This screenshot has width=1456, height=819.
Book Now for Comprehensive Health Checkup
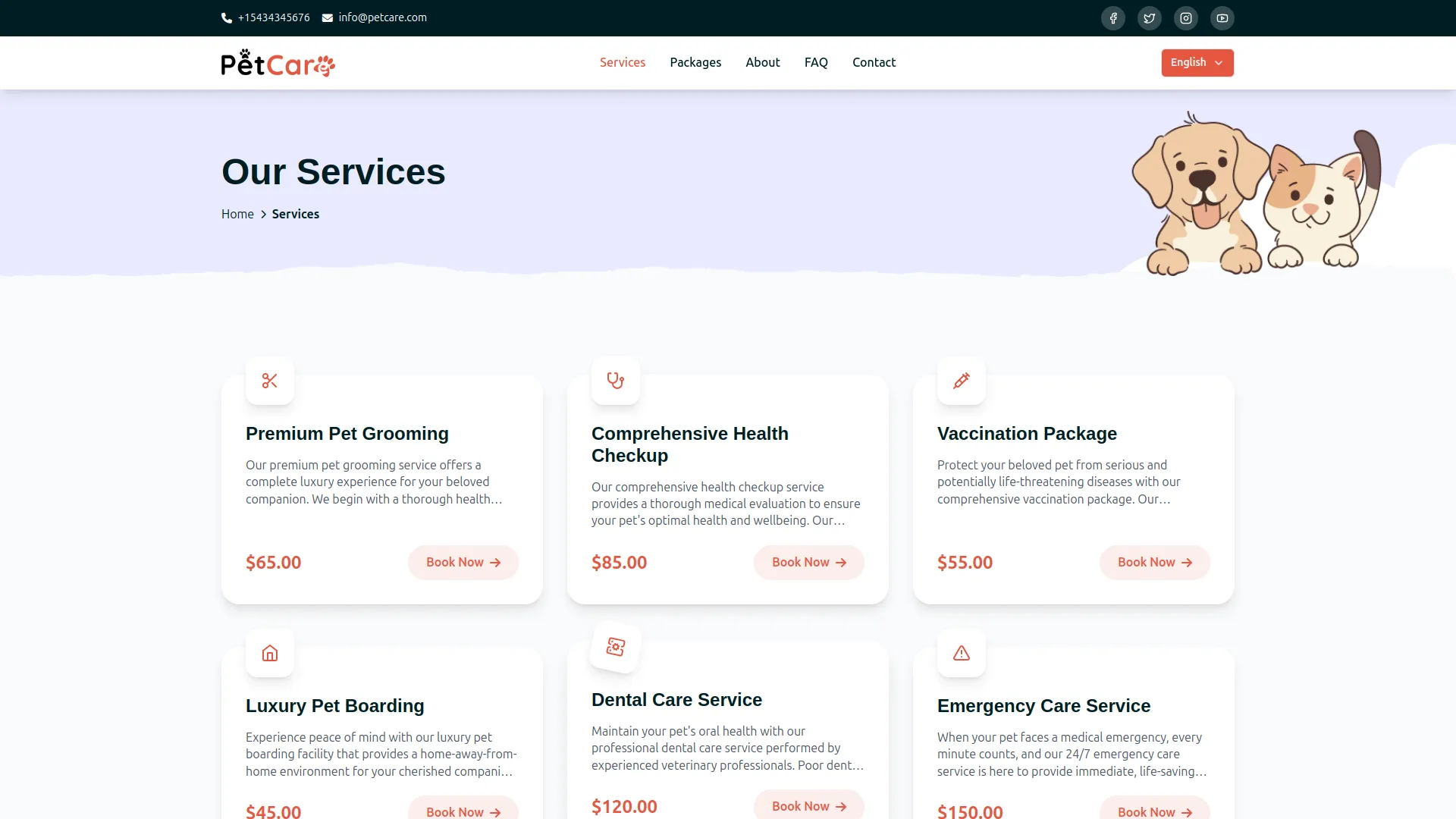coord(809,563)
